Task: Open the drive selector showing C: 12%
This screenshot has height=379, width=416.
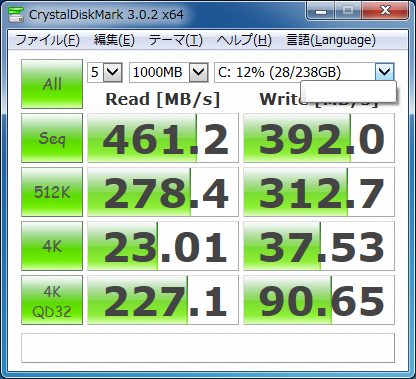Action: (384, 71)
